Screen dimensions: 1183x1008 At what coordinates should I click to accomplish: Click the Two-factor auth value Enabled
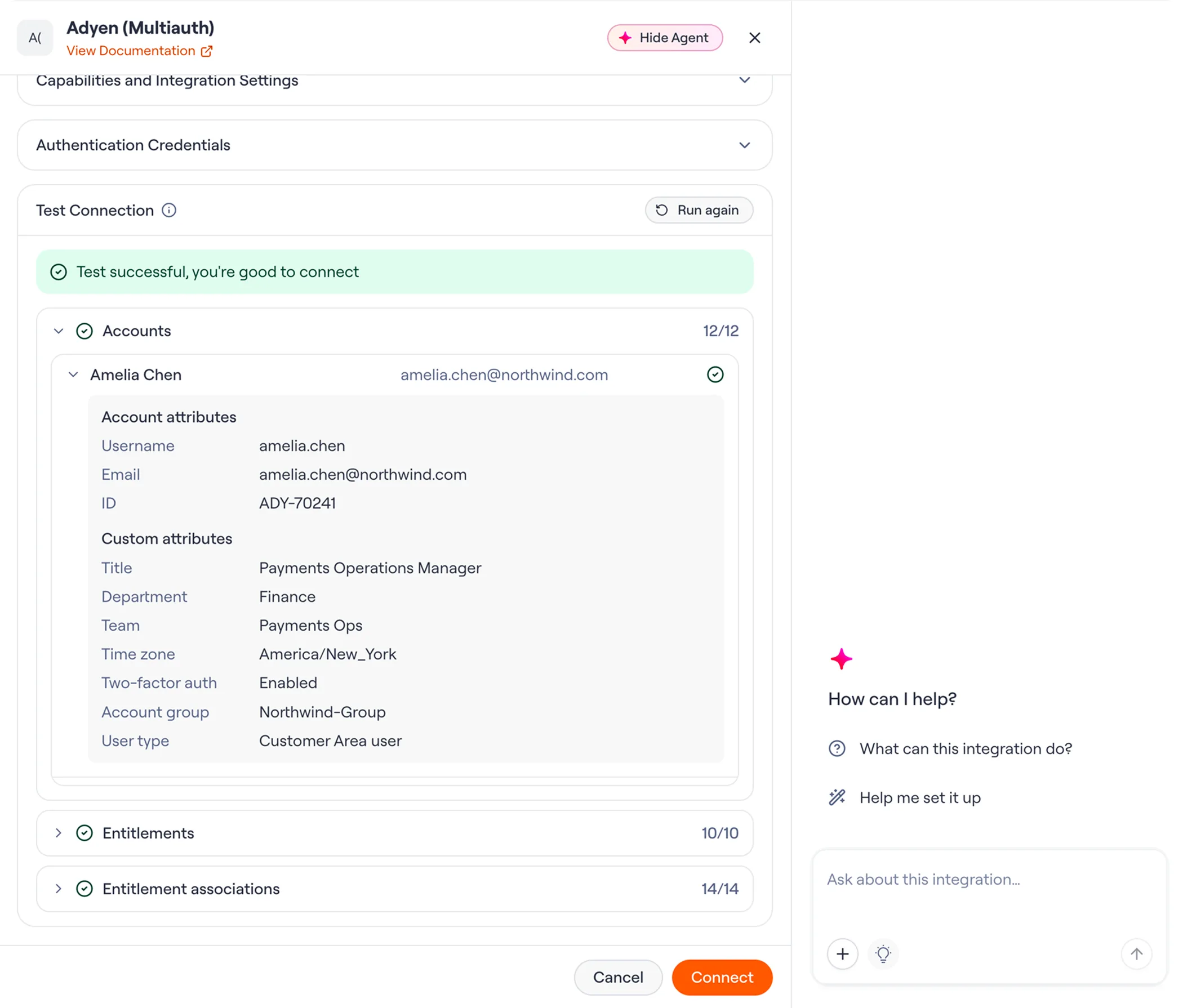[x=288, y=683]
